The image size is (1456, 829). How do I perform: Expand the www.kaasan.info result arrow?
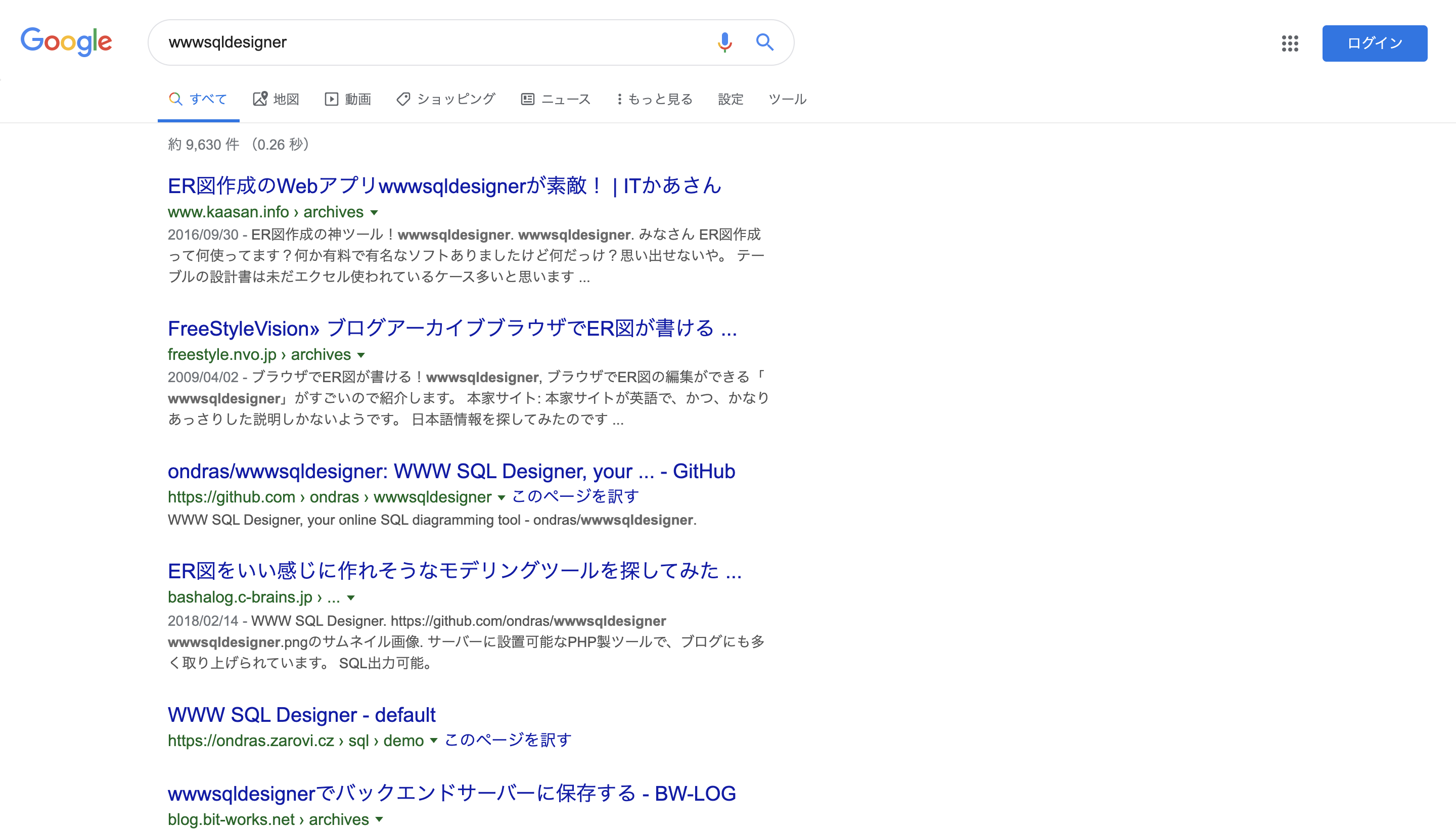point(374,212)
